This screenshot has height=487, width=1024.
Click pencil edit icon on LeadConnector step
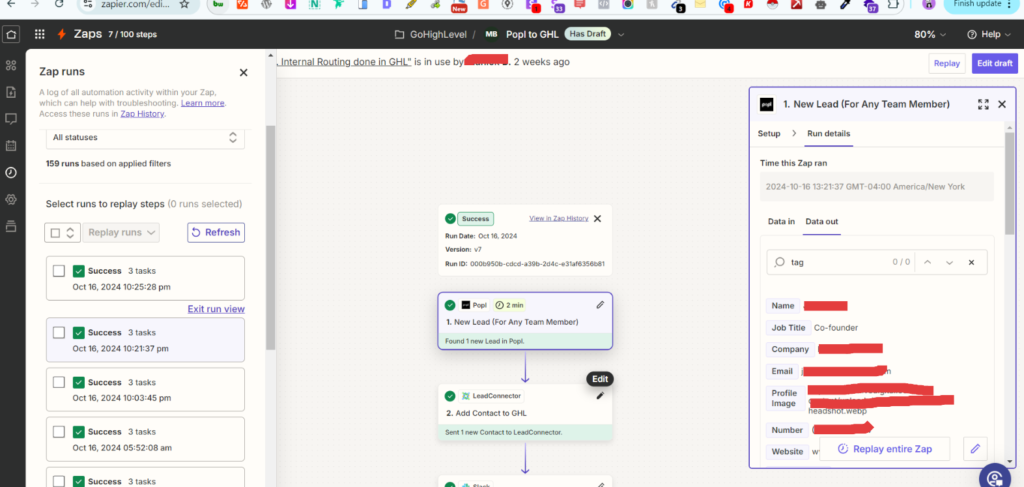point(600,395)
